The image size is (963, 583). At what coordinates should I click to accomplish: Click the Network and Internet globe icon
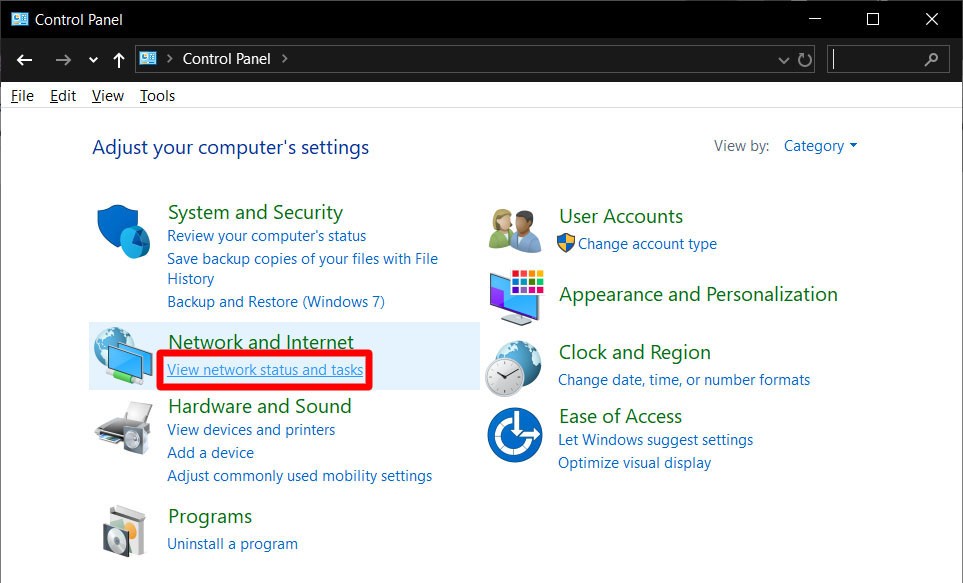tap(123, 356)
